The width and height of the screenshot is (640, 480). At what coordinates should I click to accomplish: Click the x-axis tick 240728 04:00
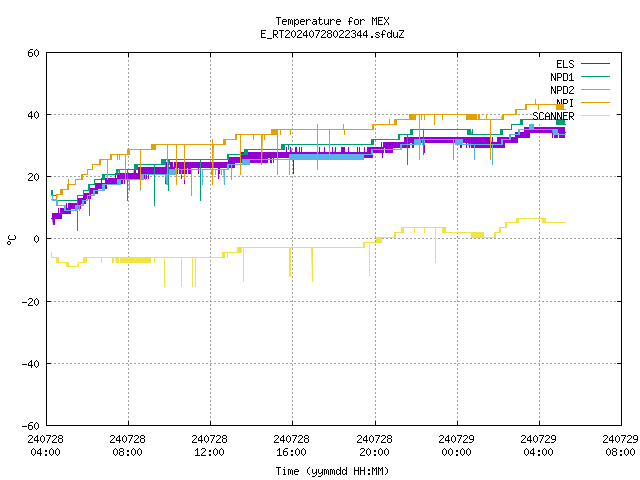tap(45, 446)
